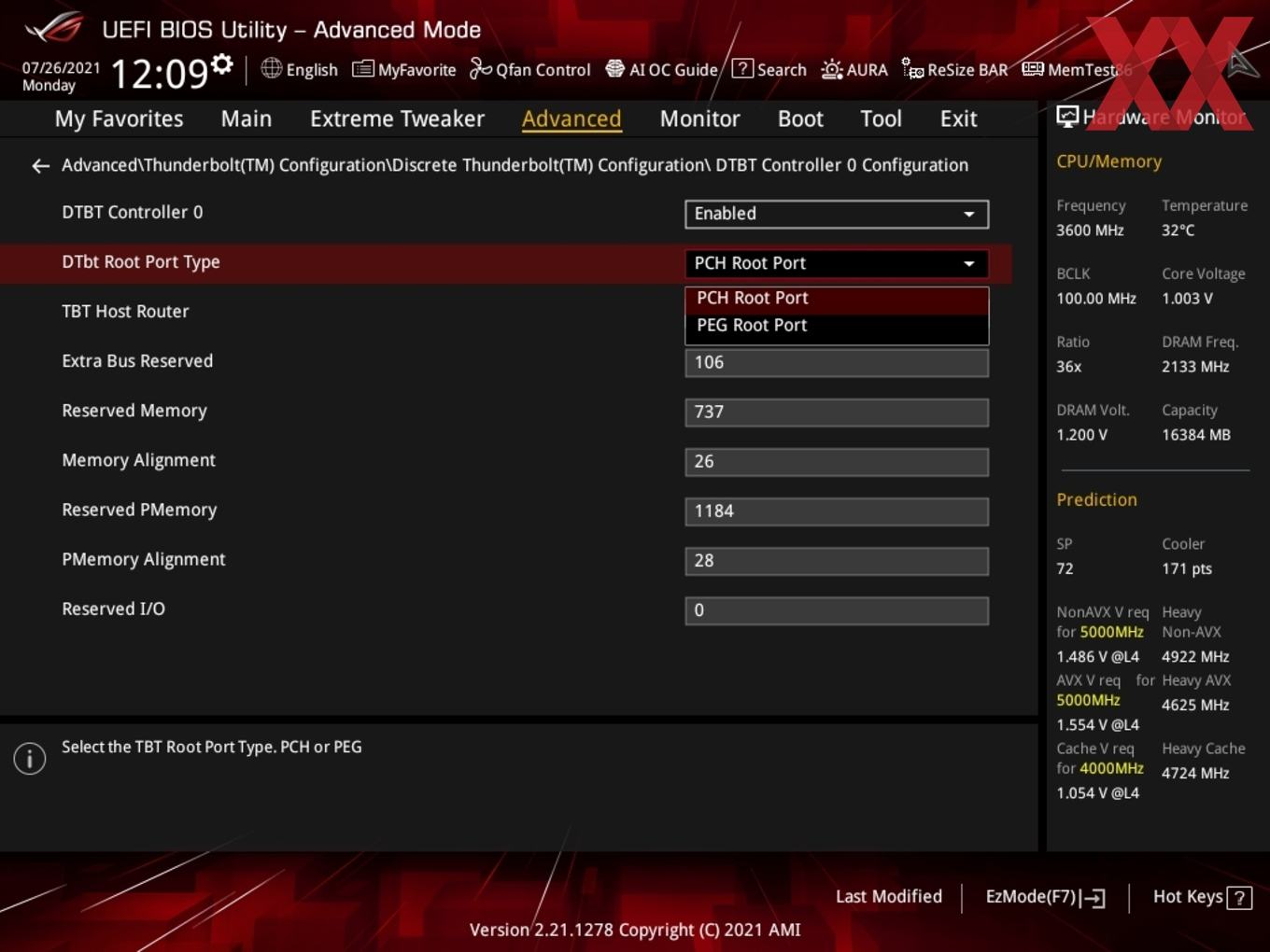Screen dimensions: 1270x952
Task: Open the Hot Keys help
Action: tap(1202, 897)
